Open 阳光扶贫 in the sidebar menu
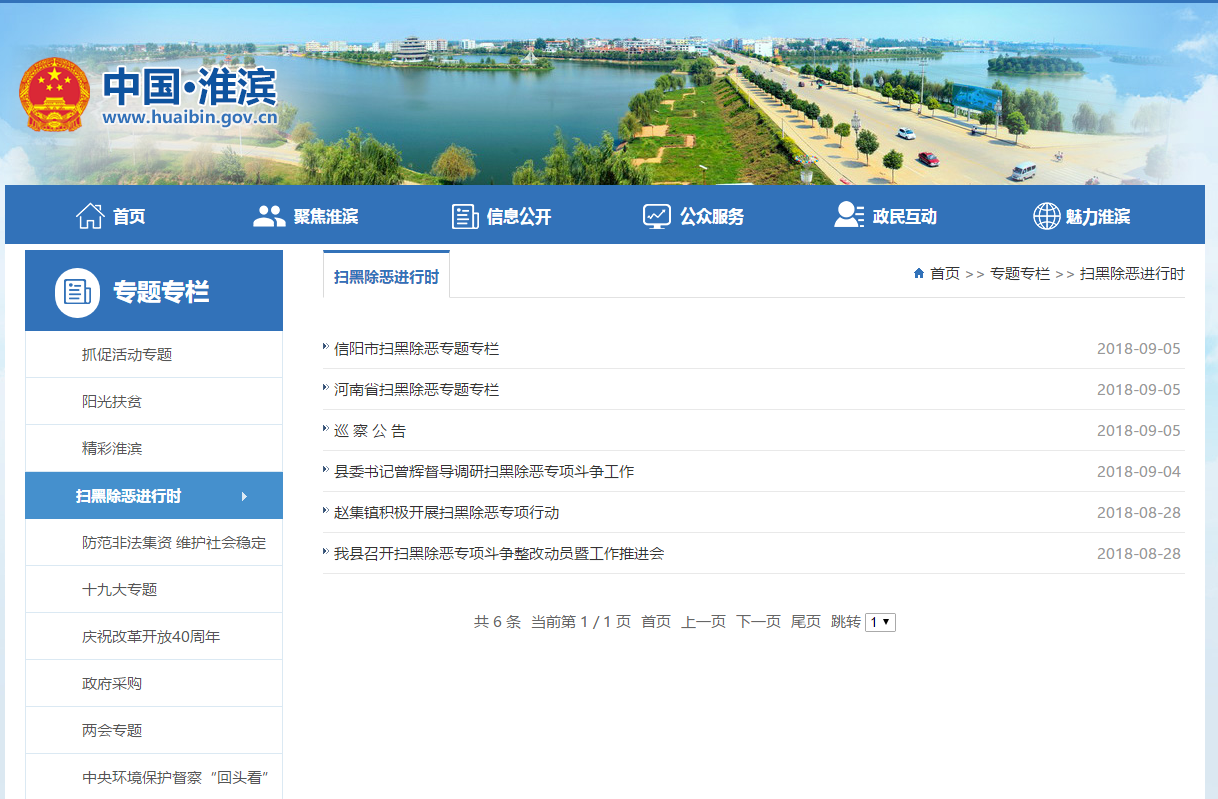Image resolution: width=1218 pixels, height=799 pixels. (x=112, y=402)
